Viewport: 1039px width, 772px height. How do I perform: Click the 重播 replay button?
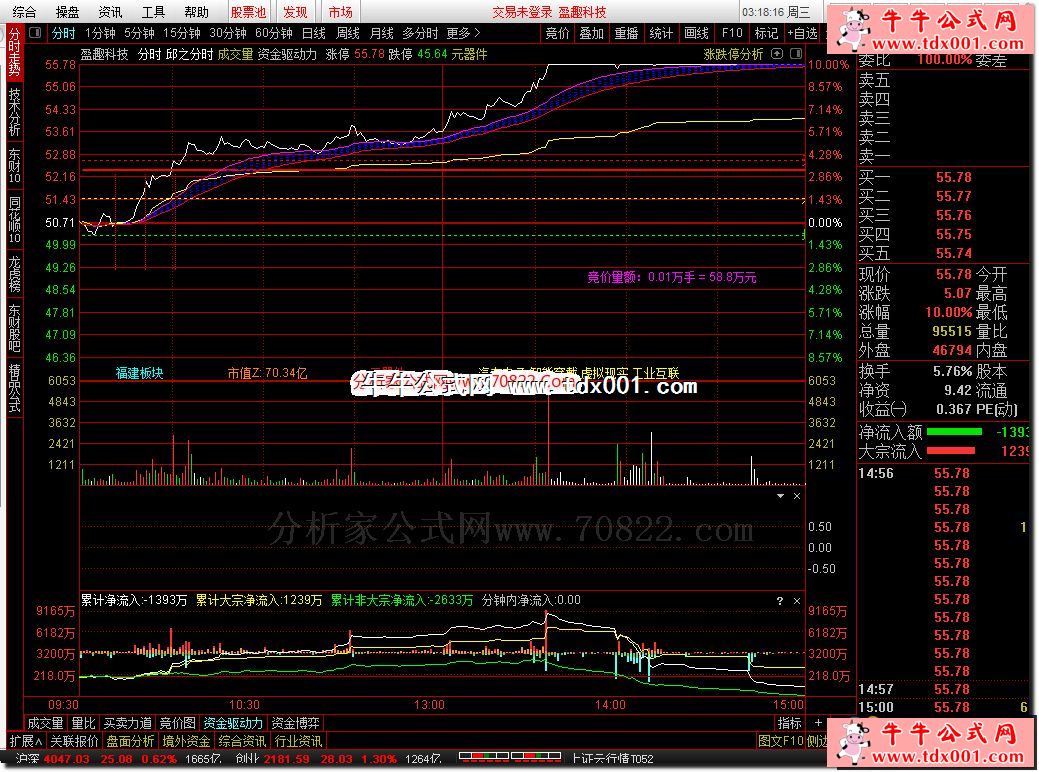click(x=626, y=32)
